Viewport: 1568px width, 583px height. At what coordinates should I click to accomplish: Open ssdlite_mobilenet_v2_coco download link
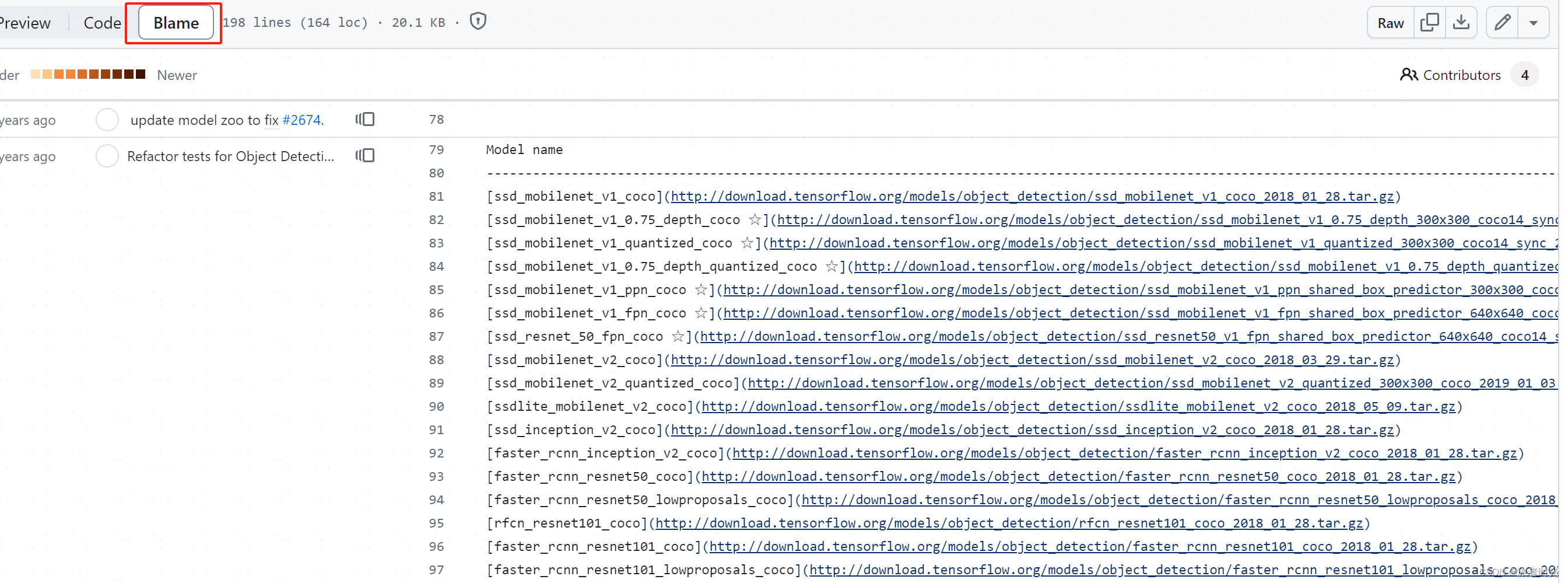pos(1078,406)
